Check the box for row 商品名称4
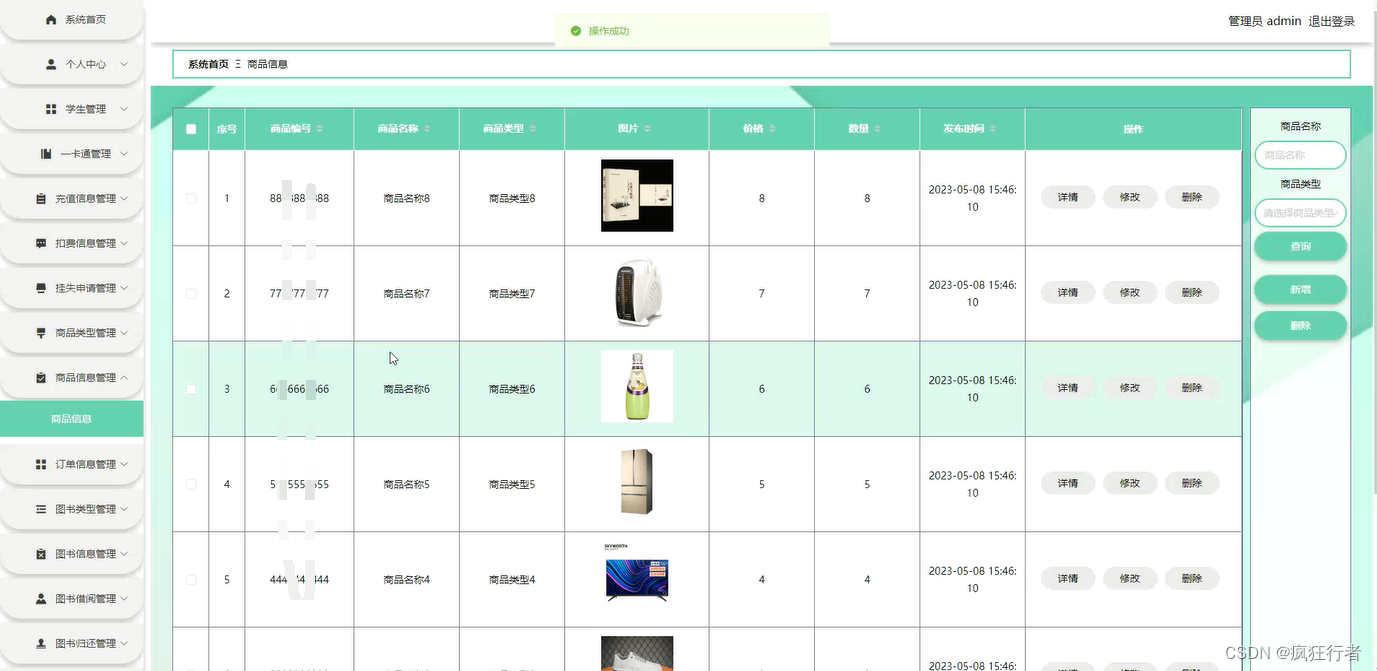 pyautogui.click(x=191, y=580)
